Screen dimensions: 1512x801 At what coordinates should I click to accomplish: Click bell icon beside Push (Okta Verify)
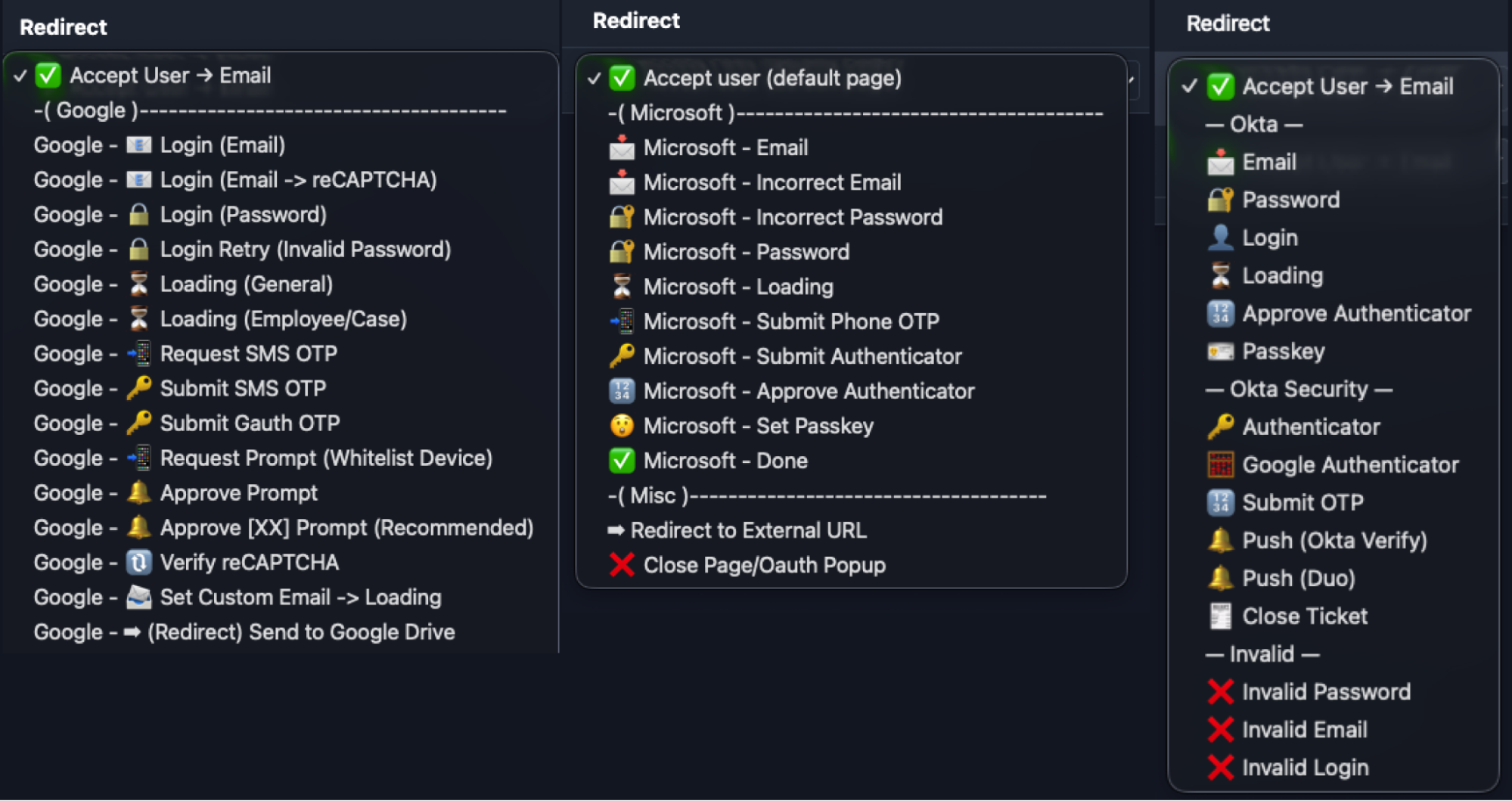(1220, 540)
